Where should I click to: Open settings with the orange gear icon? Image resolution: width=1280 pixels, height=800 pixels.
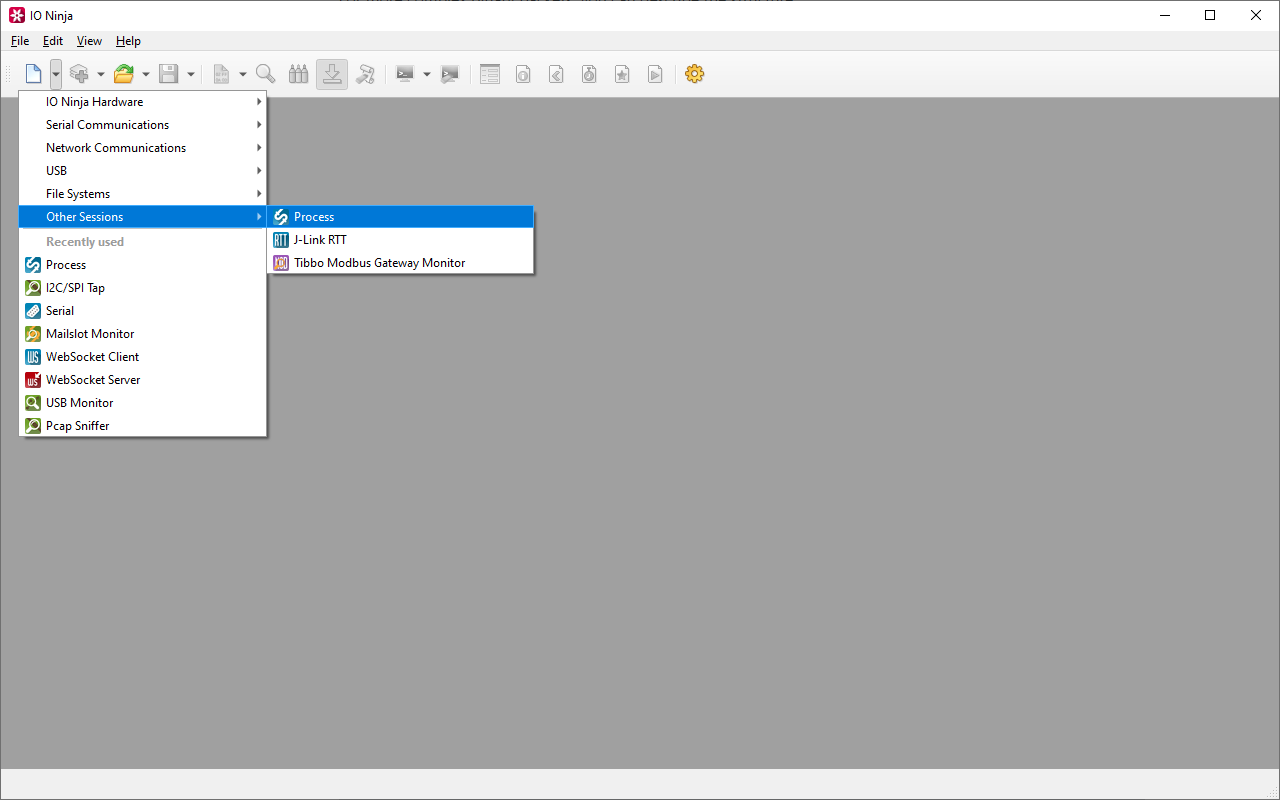pyautogui.click(x=695, y=74)
